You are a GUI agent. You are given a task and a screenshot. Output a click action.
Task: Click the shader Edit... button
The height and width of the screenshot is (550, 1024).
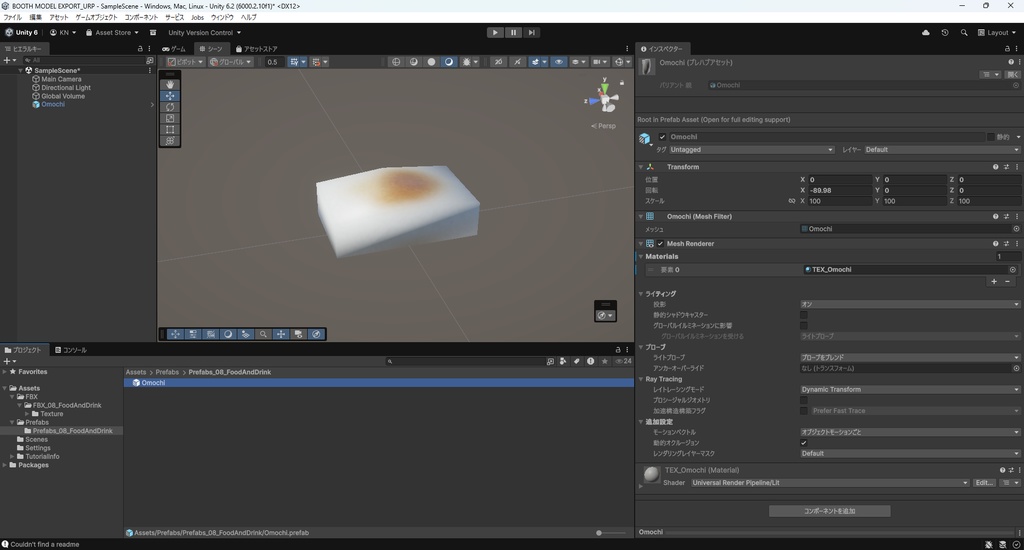[x=984, y=483]
